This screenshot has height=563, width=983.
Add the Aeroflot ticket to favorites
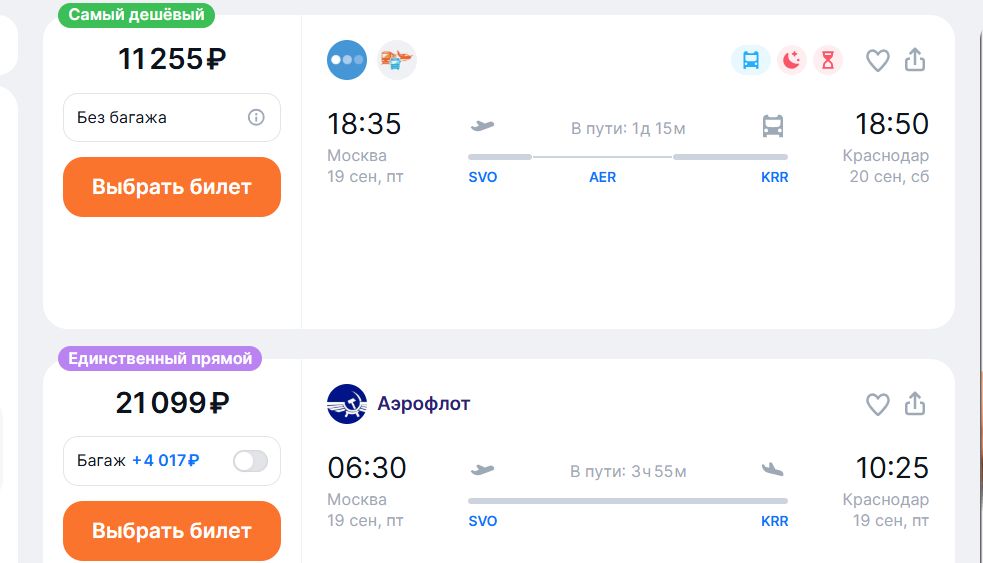pyautogui.click(x=877, y=404)
